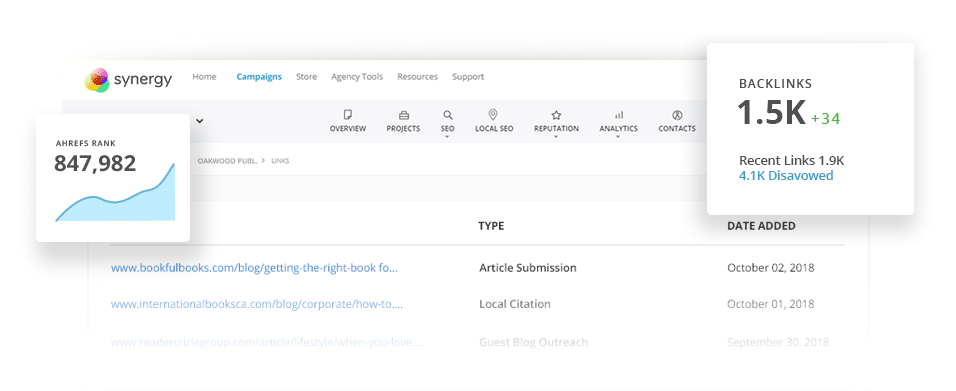
Task: Click the Guest Blog Outreach type cell
Action: click(533, 342)
